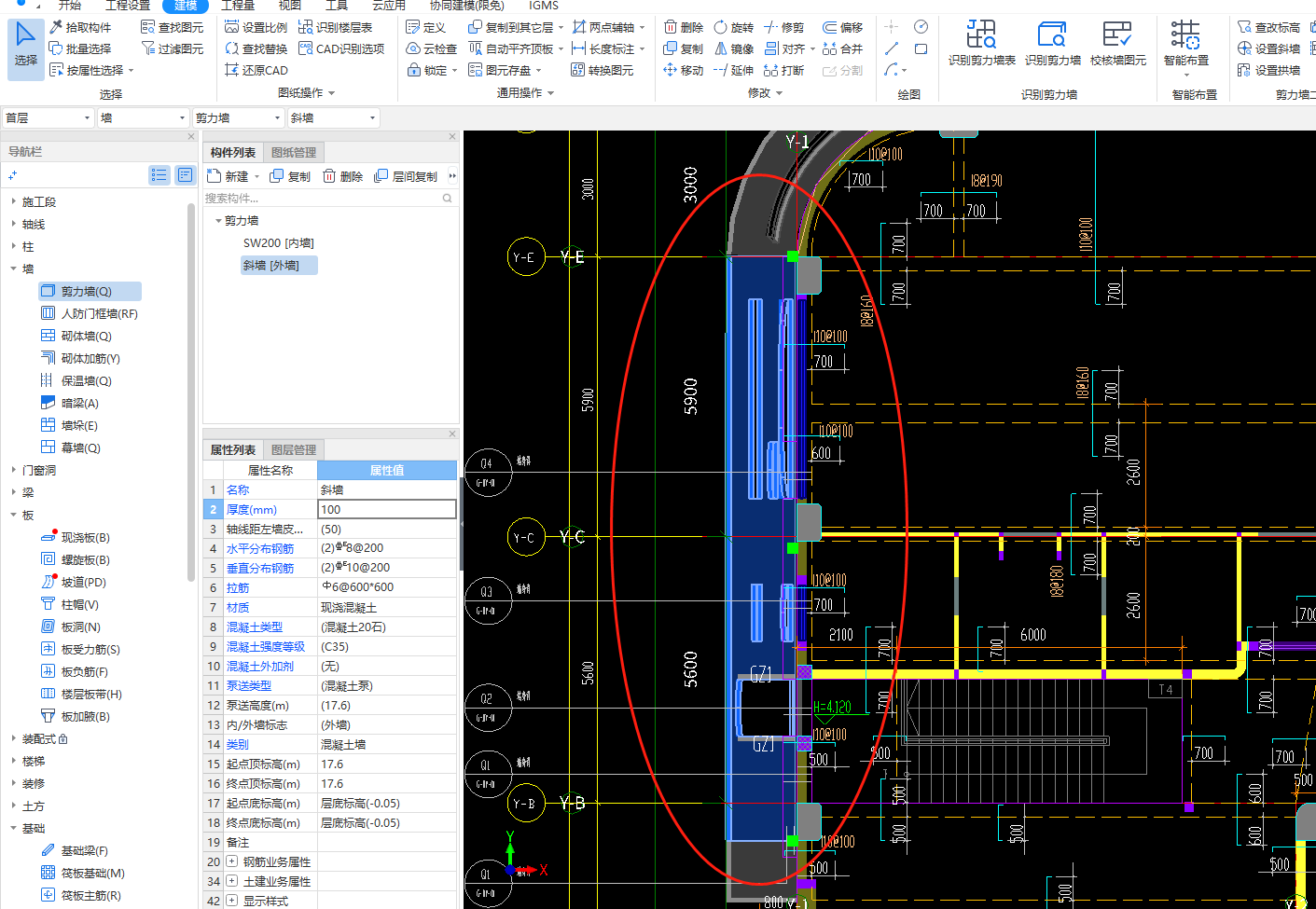Screen dimensions: 1316x909
Task: Open the 首层 floor dropdown
Action: click(x=48, y=117)
